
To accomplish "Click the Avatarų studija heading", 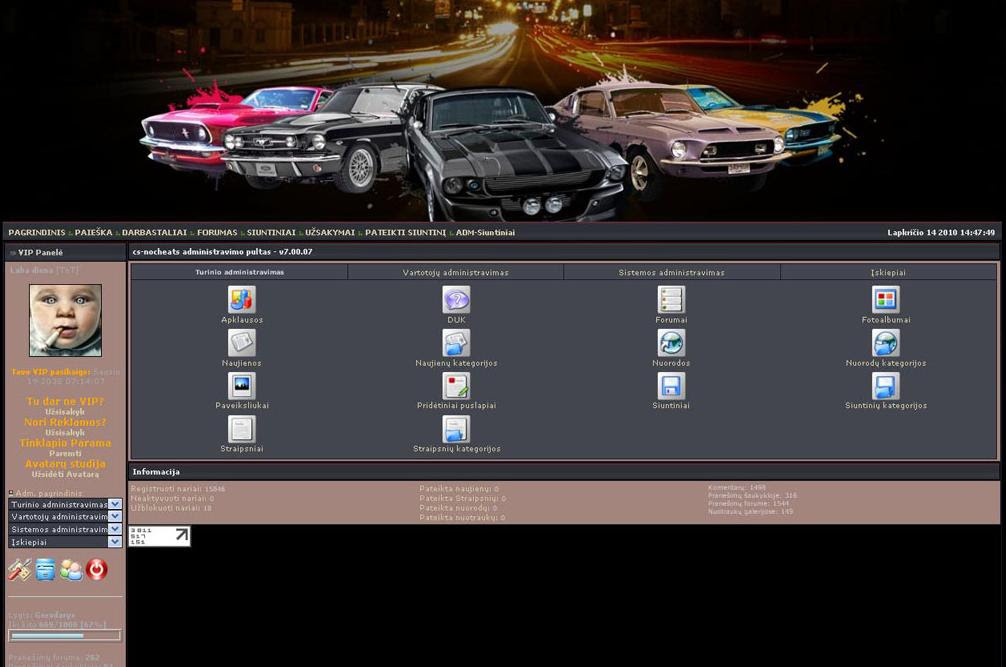I will 65,464.
